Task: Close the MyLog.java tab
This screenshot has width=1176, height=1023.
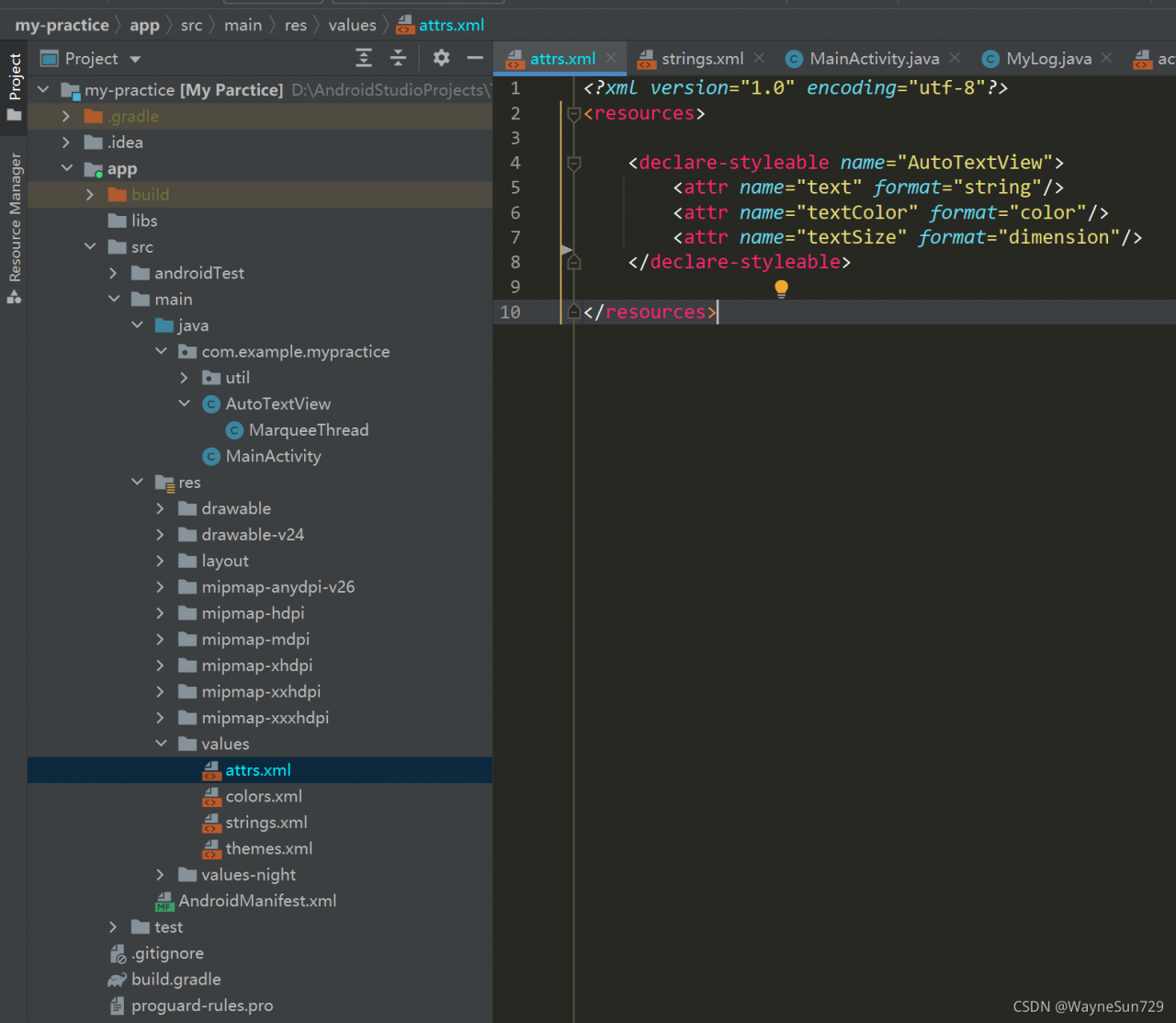Action: (1106, 58)
